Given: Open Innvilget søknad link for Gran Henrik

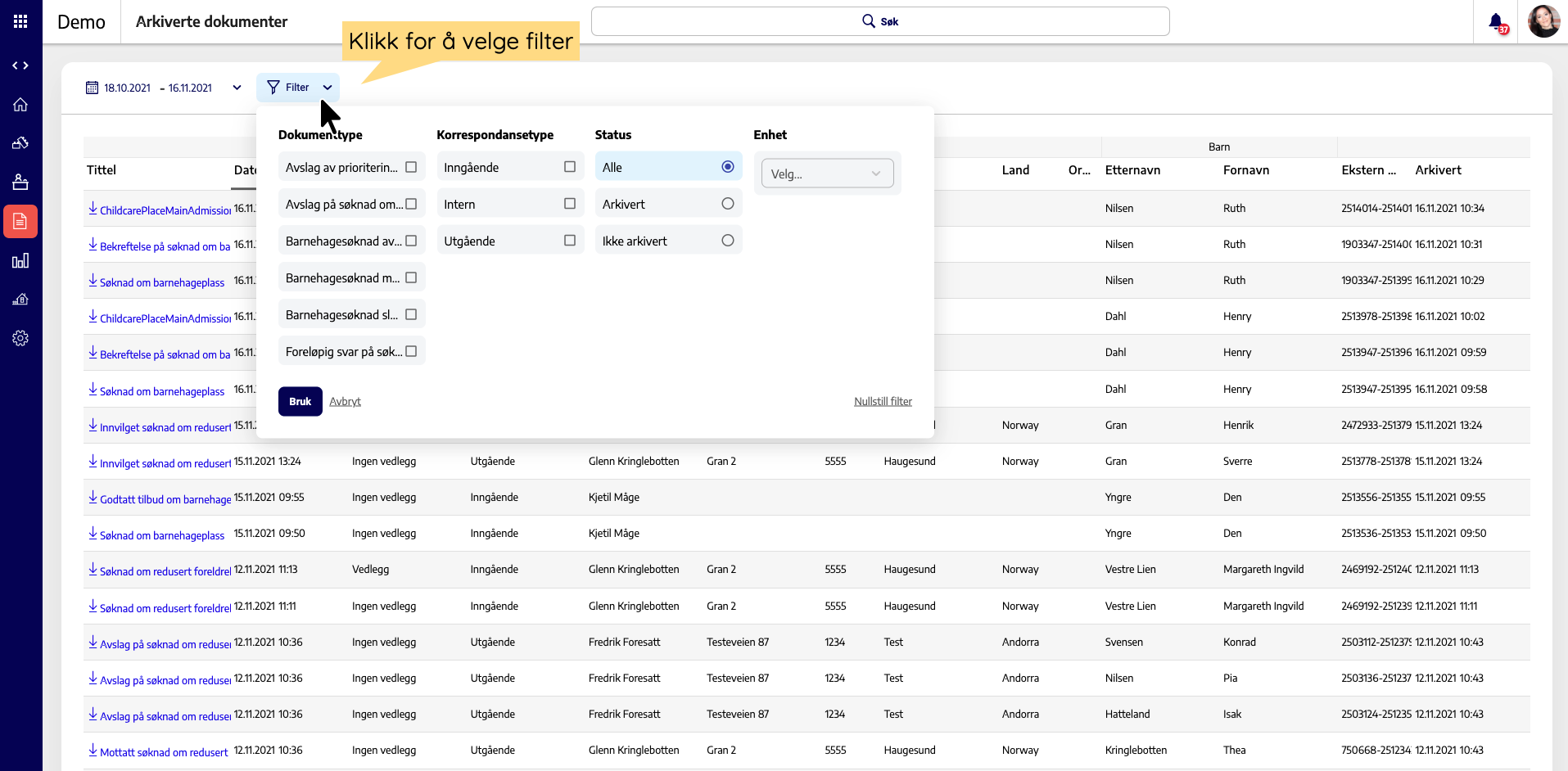Looking at the screenshot, I should click(x=165, y=427).
